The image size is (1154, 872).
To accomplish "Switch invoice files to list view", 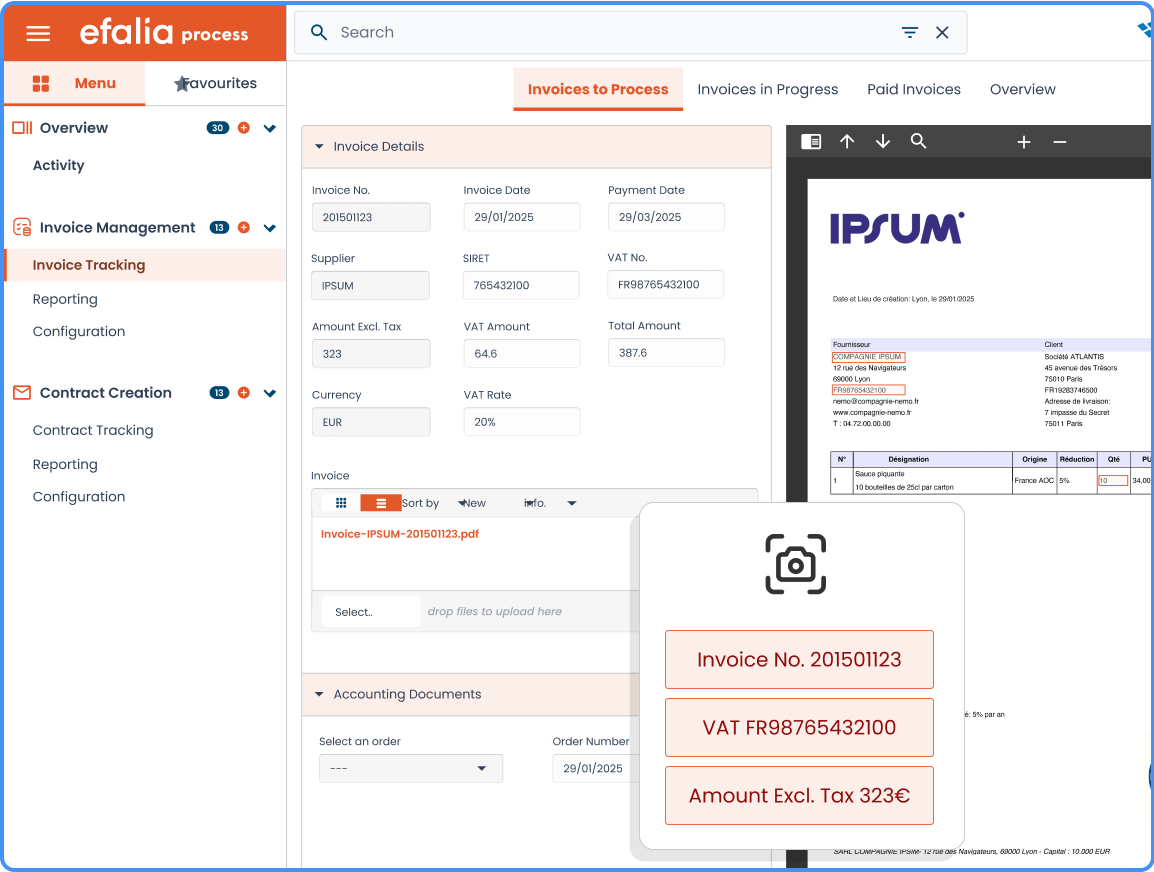I will [x=380, y=503].
